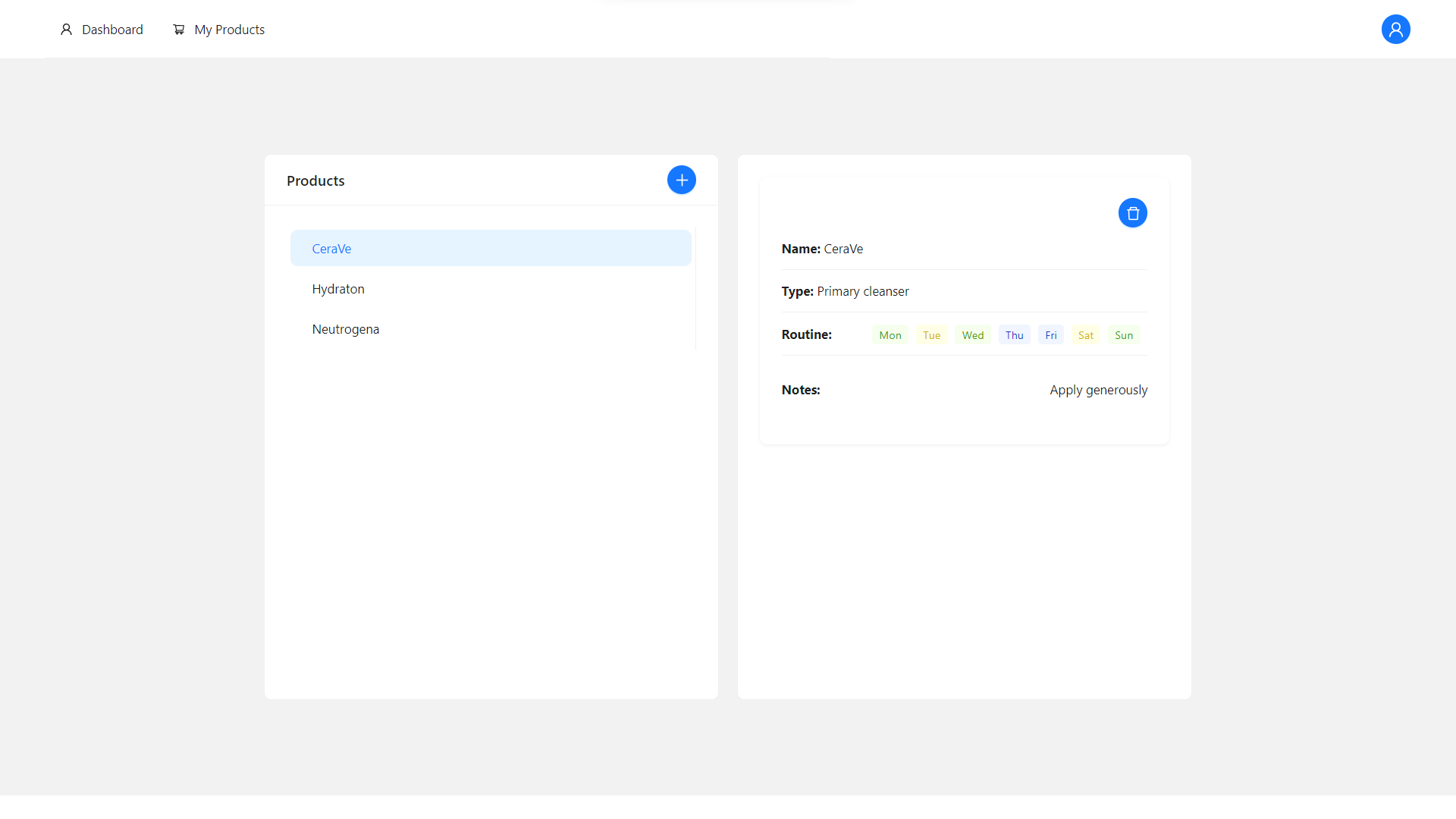Click the Wed routine tag
The image size is (1456, 819).
coord(972,335)
